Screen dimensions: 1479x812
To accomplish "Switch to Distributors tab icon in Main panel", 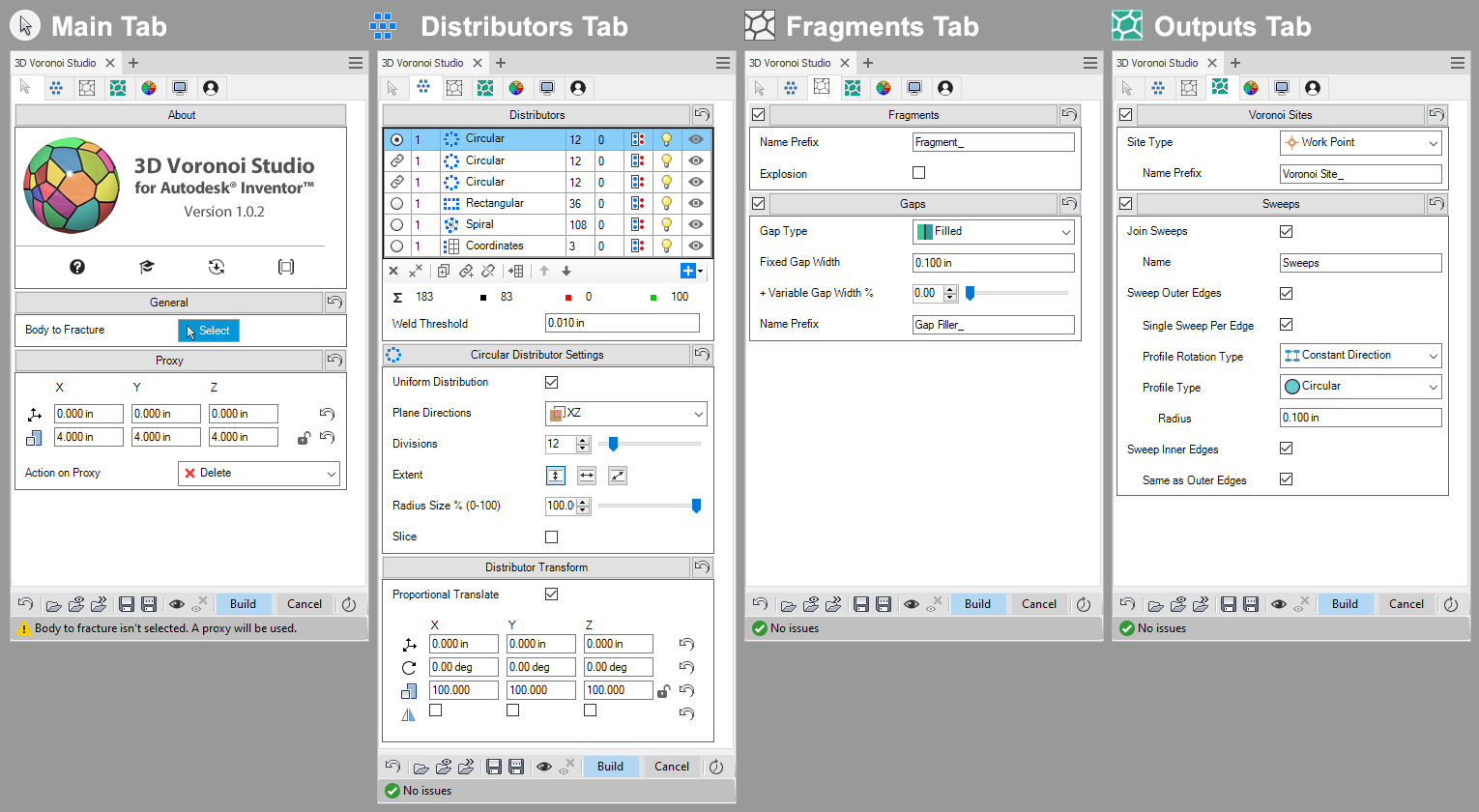I will click(56, 88).
